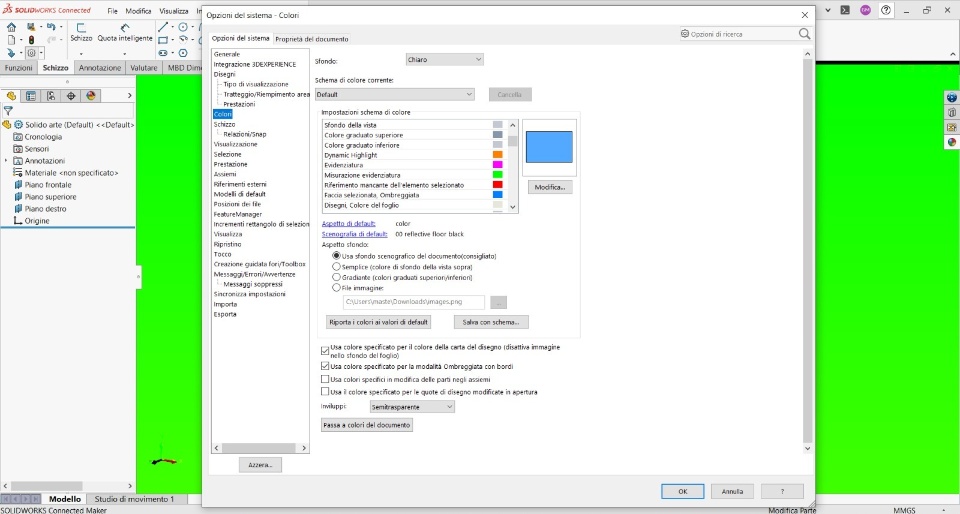
Task: Toggle 'colore della carta del disegno' checkbox
Action: (325, 351)
